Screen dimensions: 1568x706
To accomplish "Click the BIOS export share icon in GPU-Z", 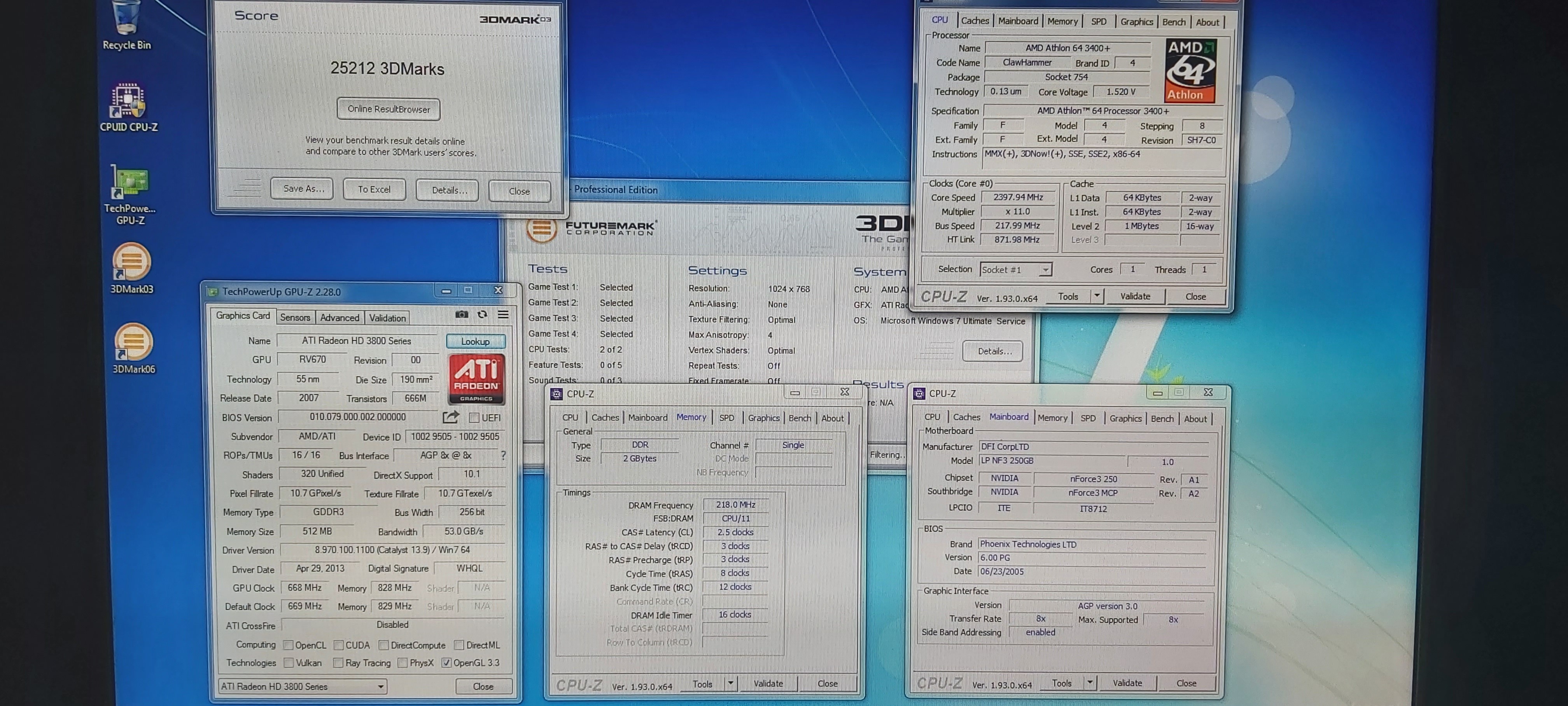I will (450, 417).
